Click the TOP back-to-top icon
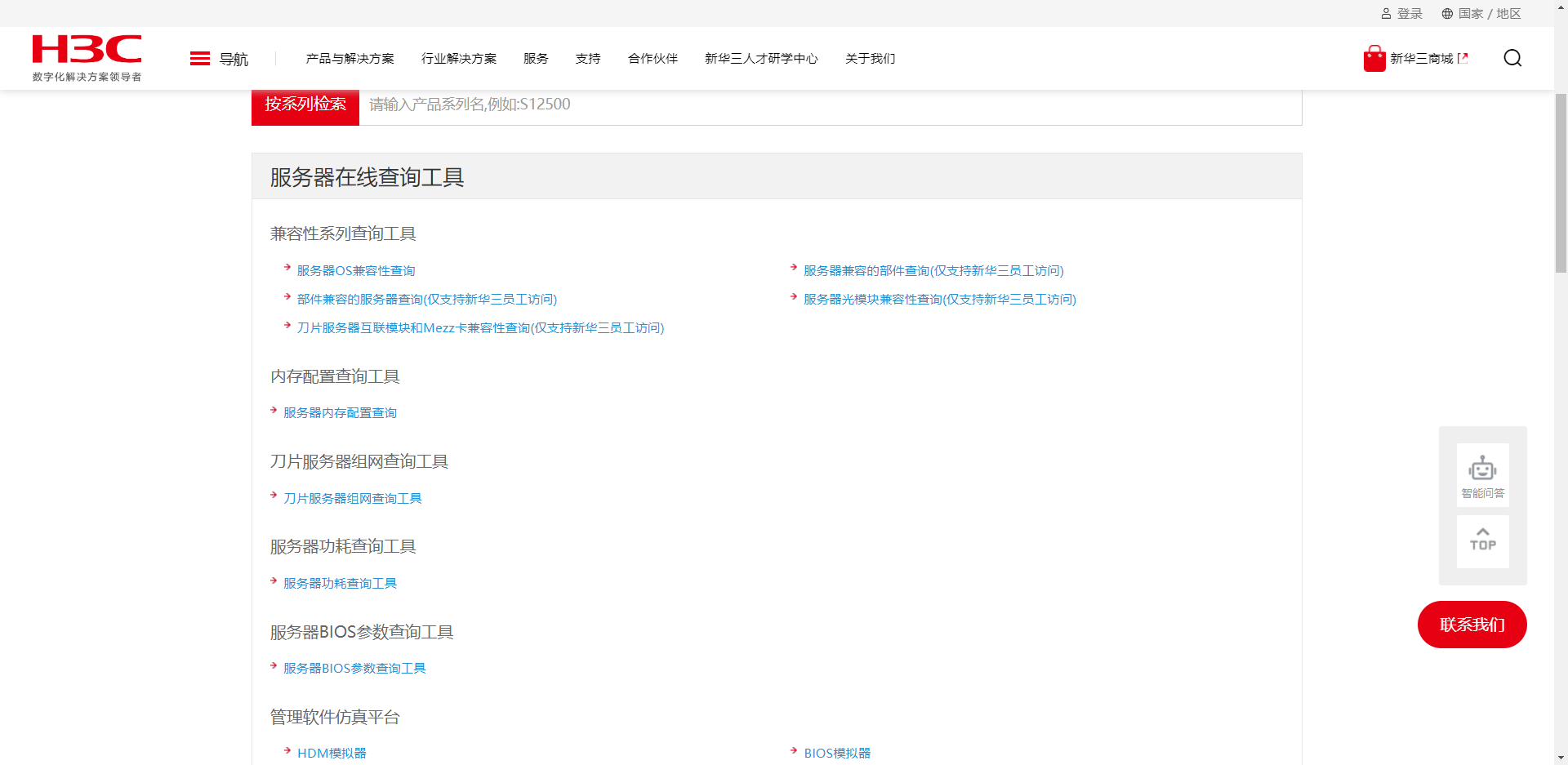1568x765 pixels. (1483, 540)
